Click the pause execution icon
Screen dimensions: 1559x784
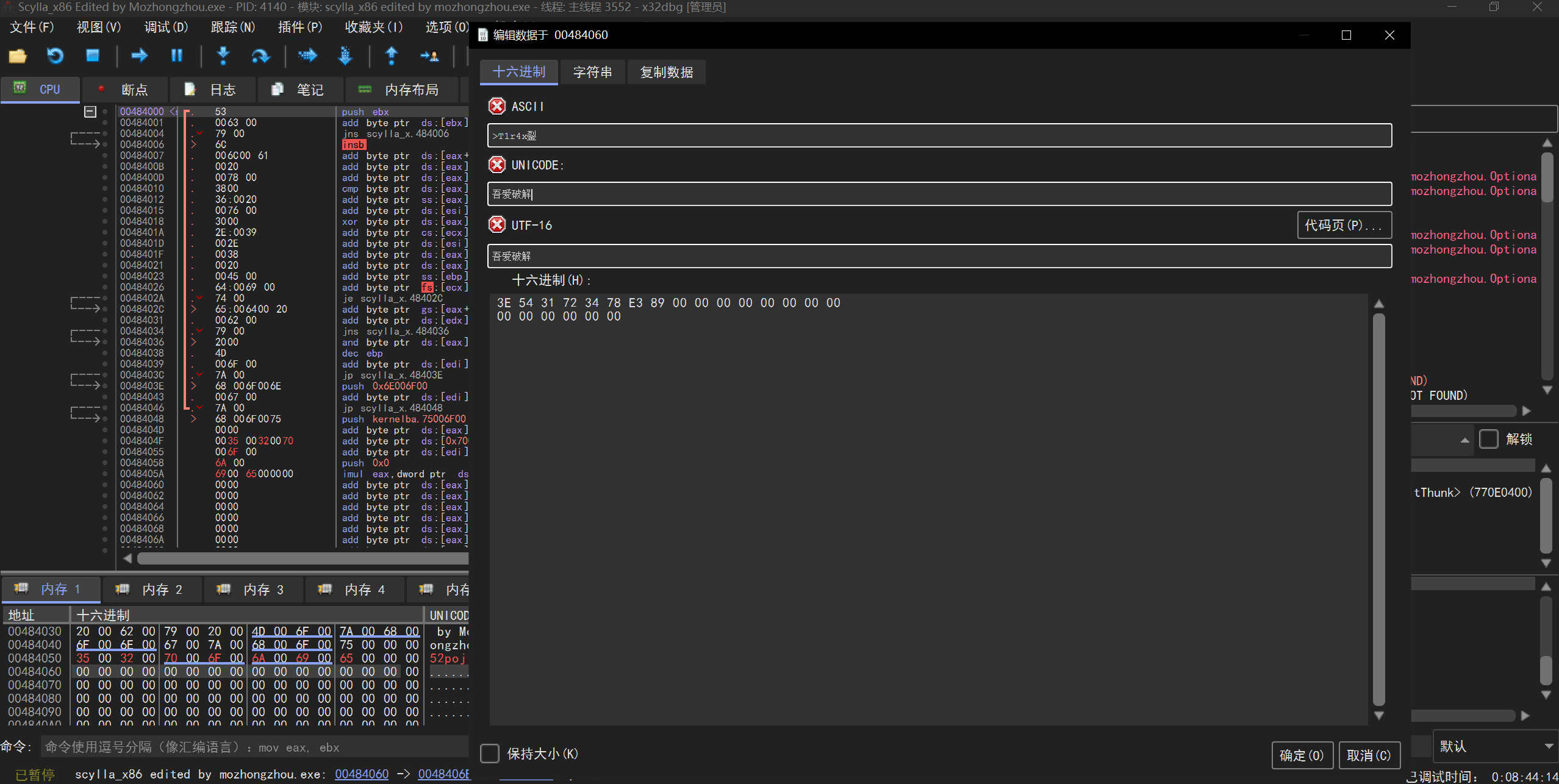[177, 56]
